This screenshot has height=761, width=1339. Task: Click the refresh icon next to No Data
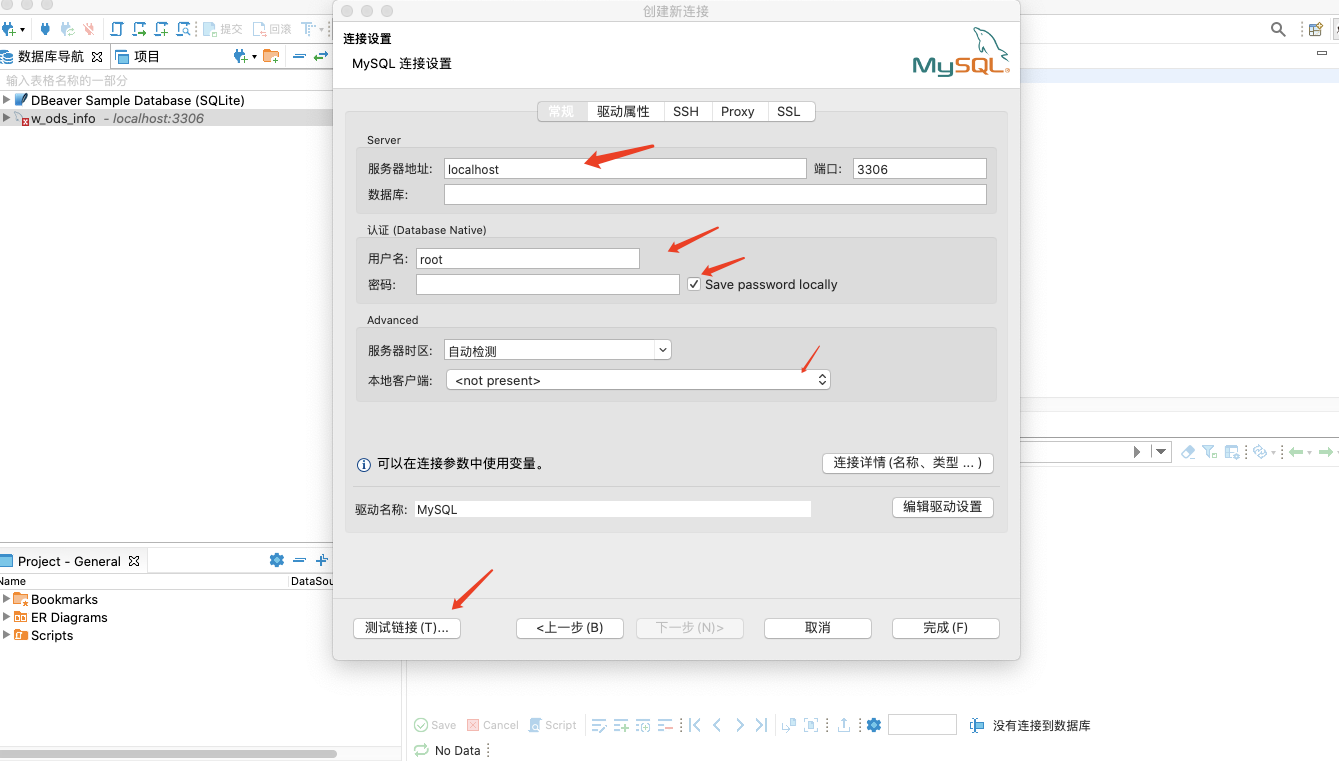pos(421,750)
